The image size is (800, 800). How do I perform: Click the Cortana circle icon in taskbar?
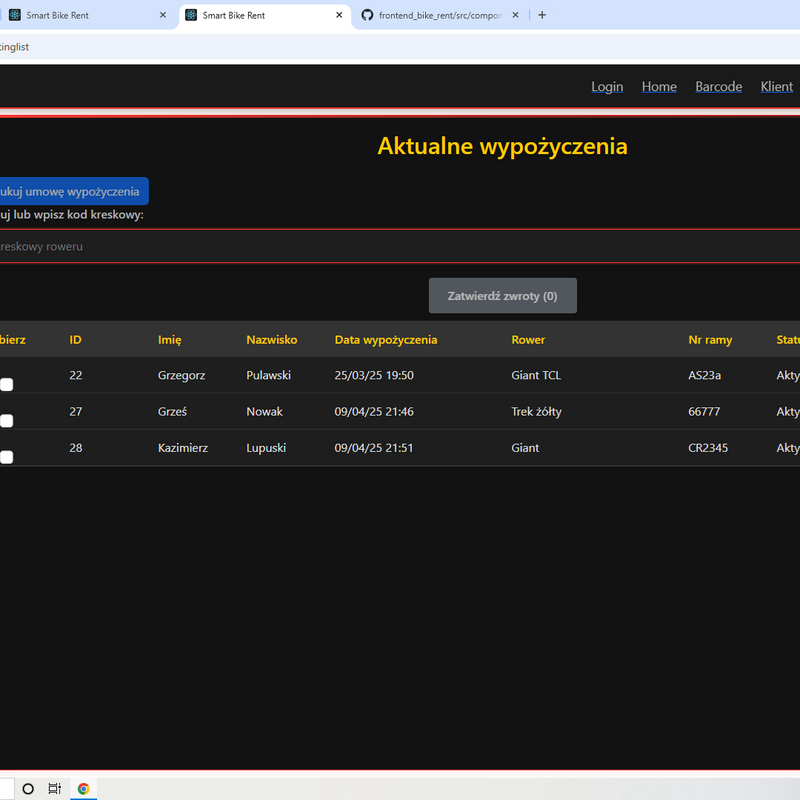tap(28, 789)
